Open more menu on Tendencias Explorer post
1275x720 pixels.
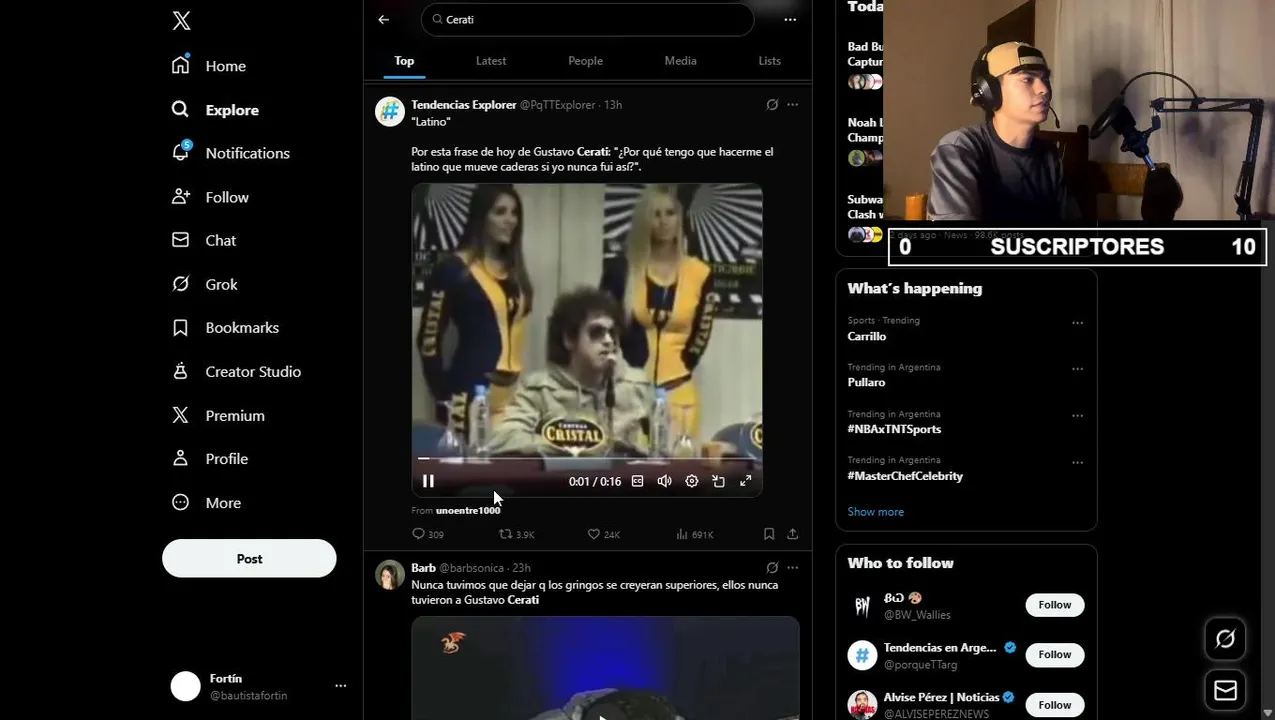tap(793, 105)
